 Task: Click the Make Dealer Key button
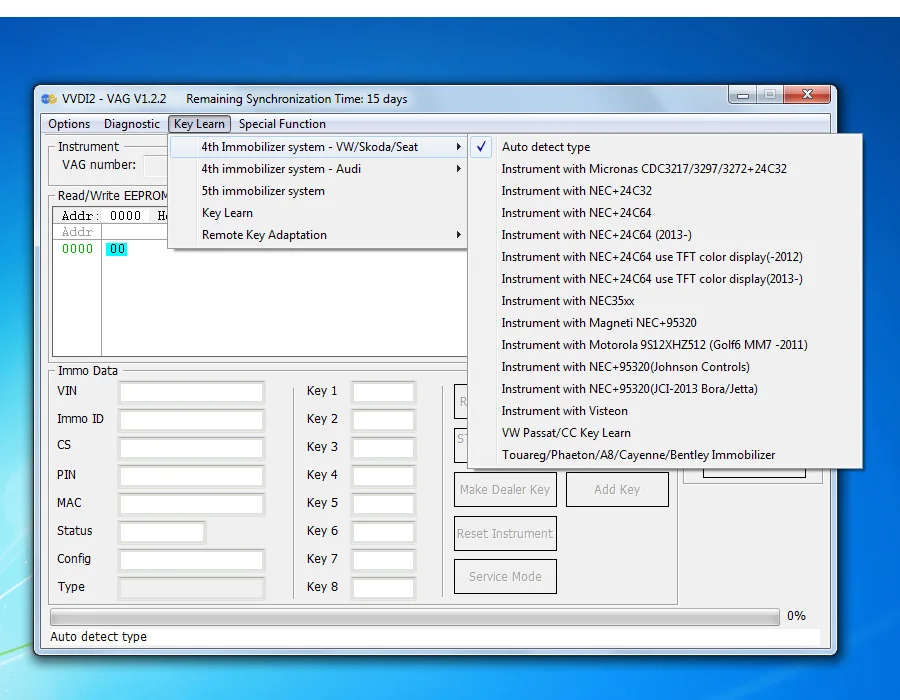click(505, 489)
